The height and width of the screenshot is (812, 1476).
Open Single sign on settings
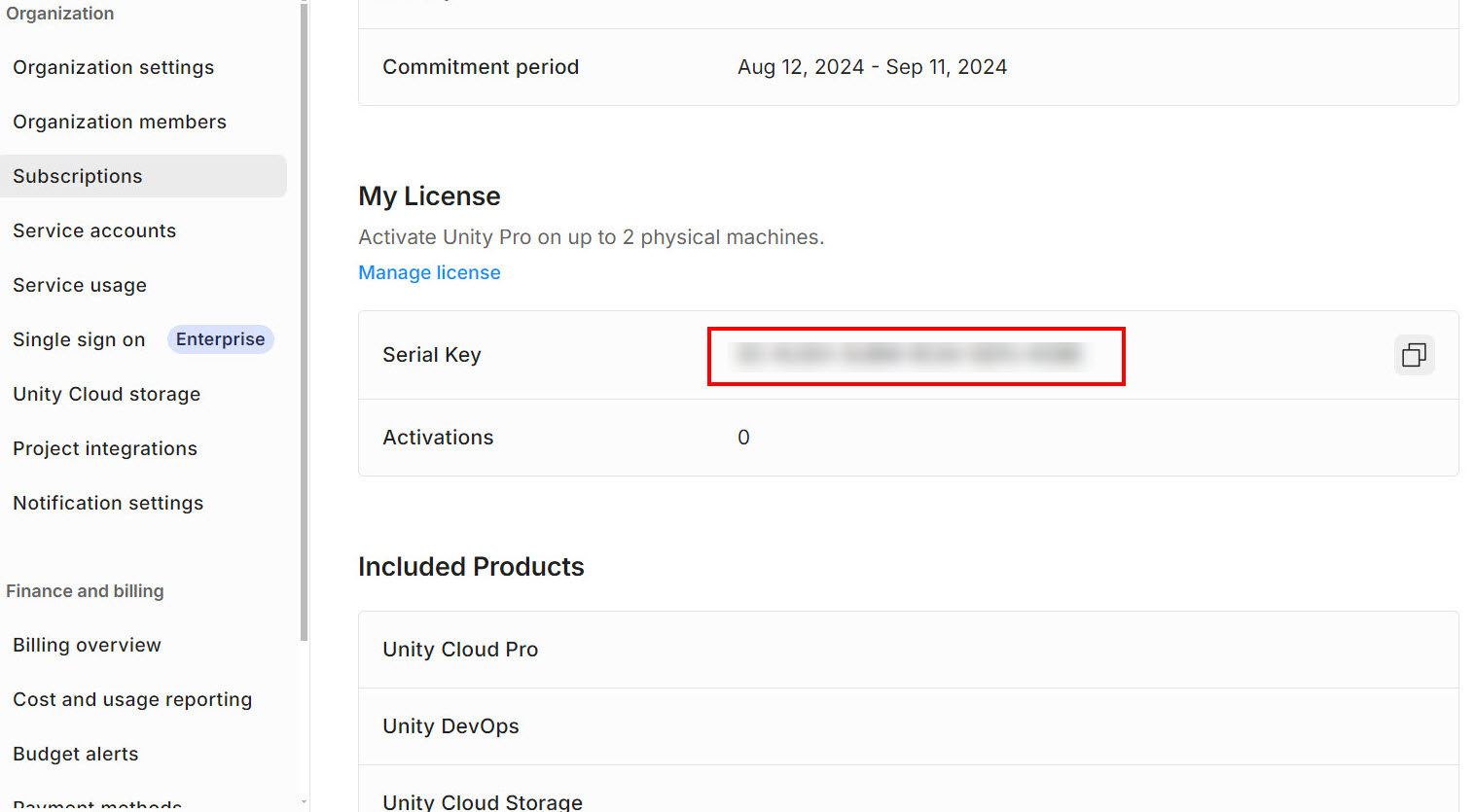coord(79,339)
